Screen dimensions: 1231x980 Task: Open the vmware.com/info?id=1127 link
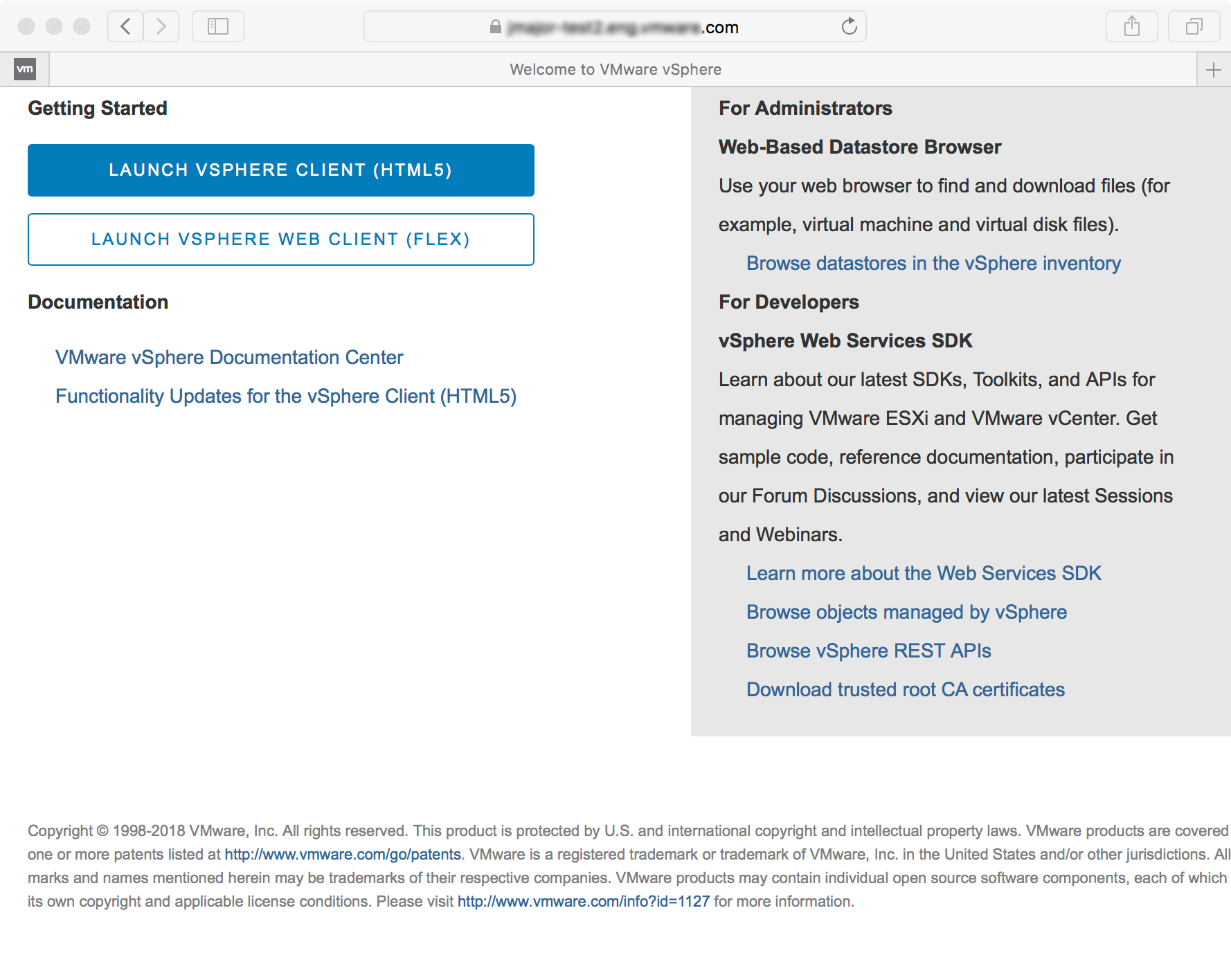584,901
